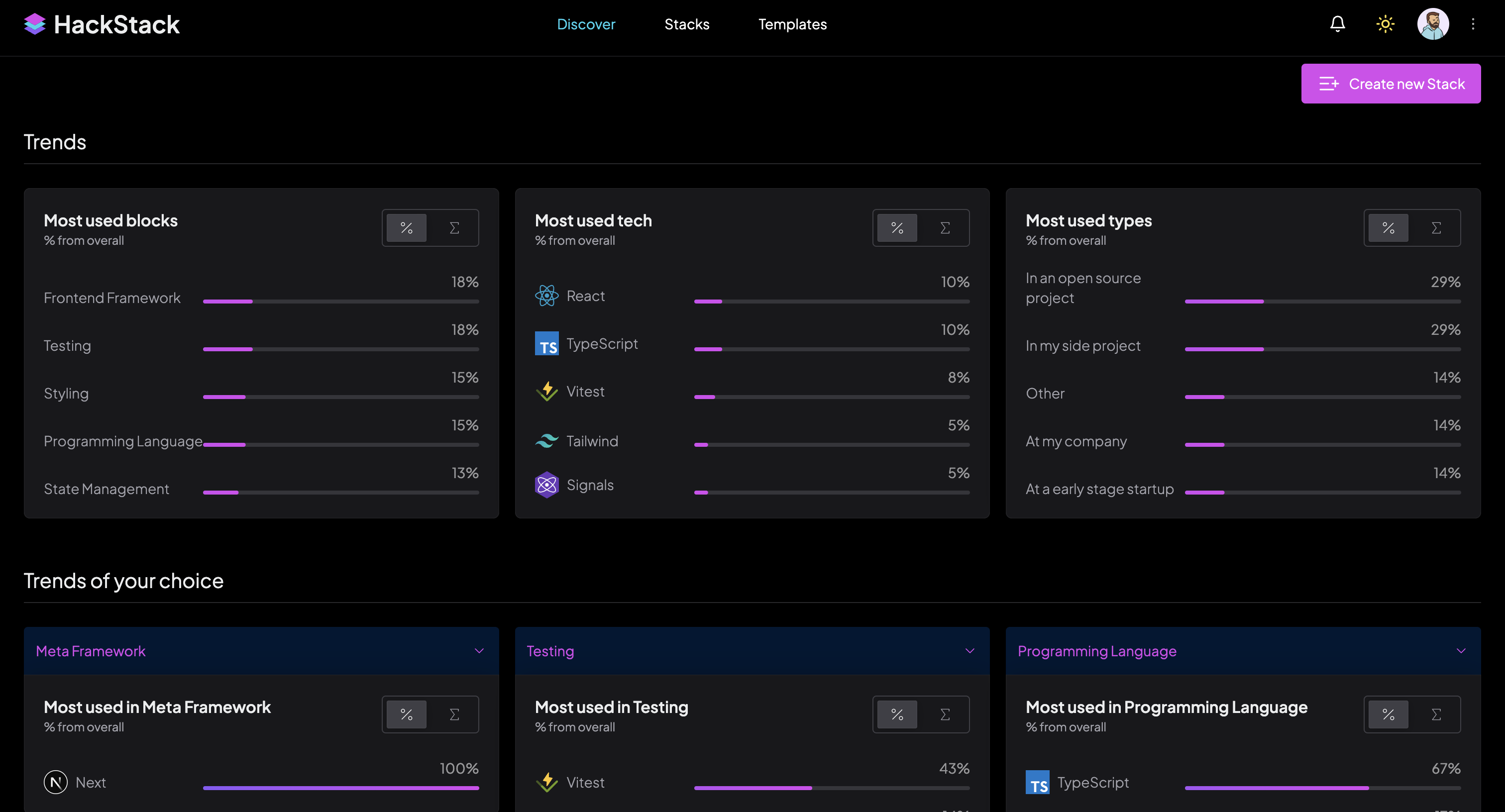Viewport: 1505px width, 812px height.
Task: Collapse the Meta Framework panel
Action: point(480,651)
